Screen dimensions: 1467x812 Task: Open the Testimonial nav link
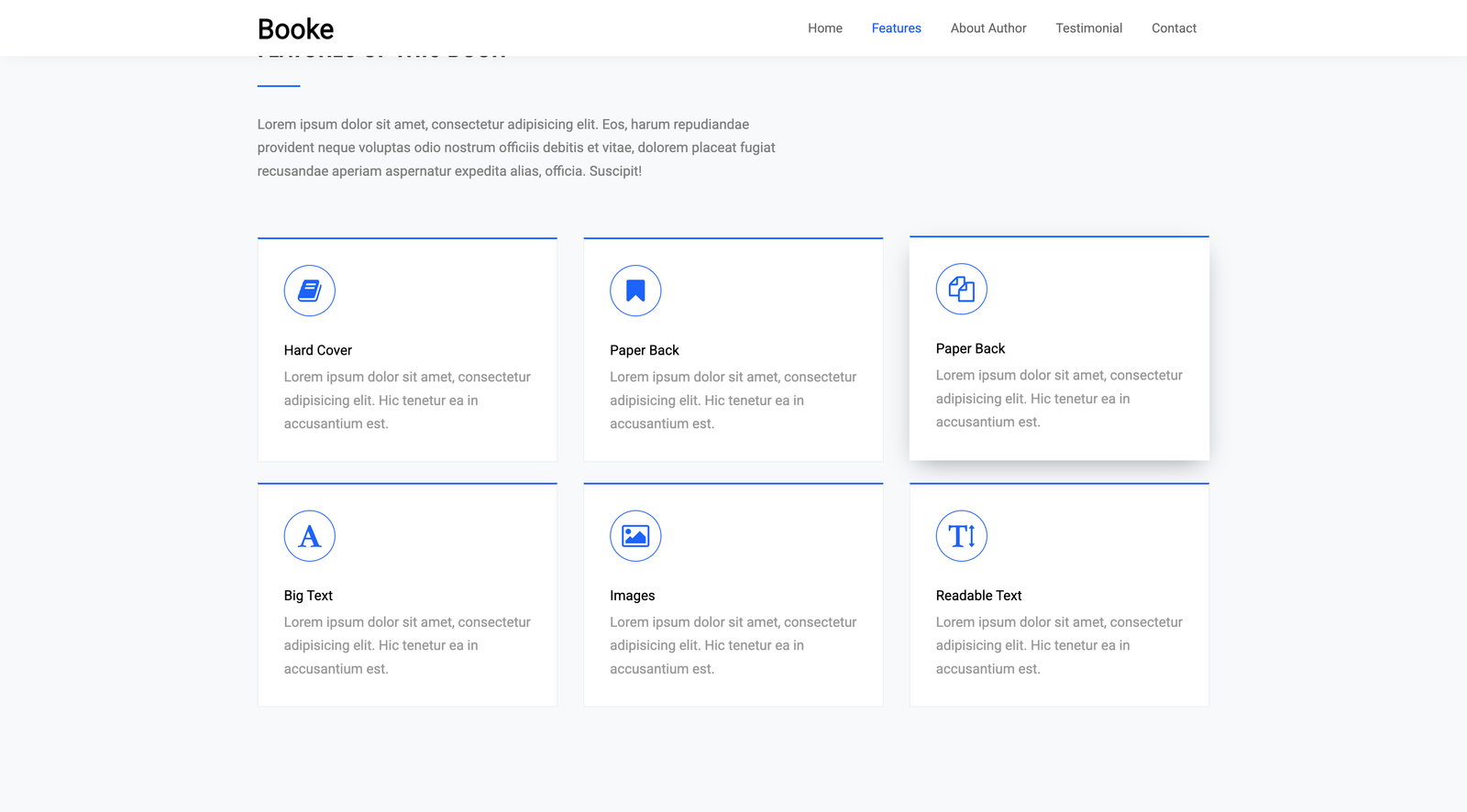pos(1088,28)
